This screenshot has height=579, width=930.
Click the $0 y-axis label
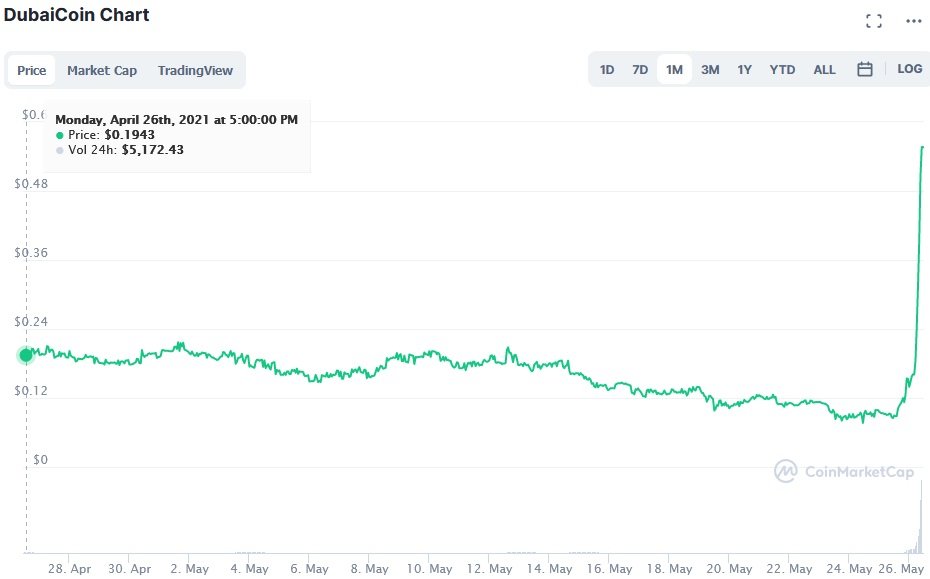pyautogui.click(x=40, y=460)
